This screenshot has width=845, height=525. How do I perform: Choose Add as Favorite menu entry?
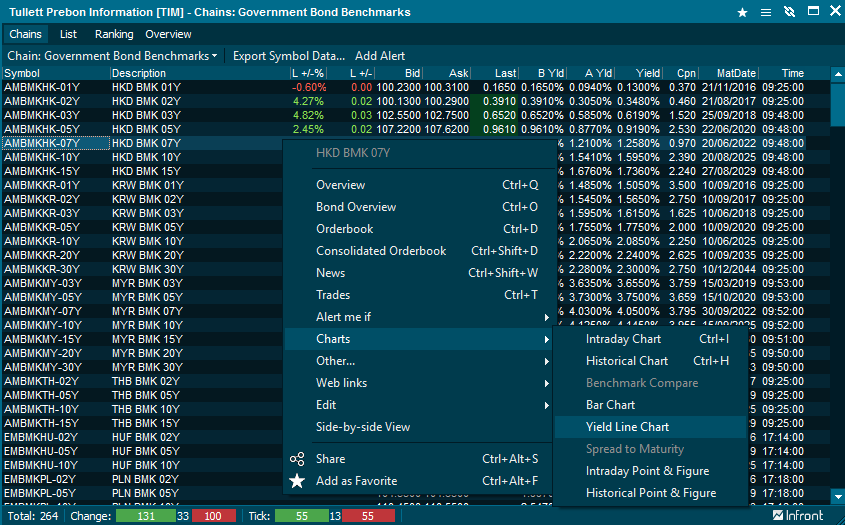(x=419, y=481)
